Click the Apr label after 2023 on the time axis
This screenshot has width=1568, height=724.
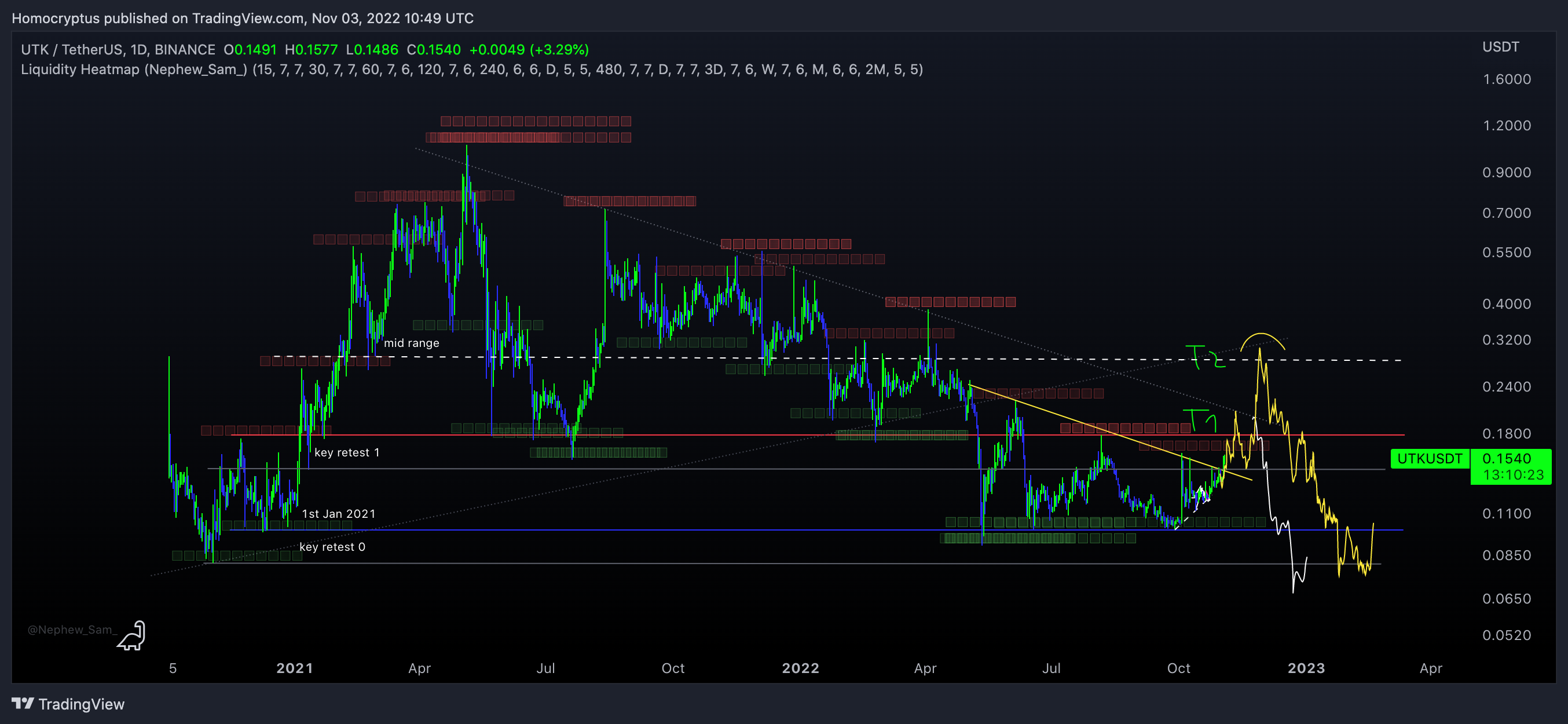click(x=1431, y=668)
